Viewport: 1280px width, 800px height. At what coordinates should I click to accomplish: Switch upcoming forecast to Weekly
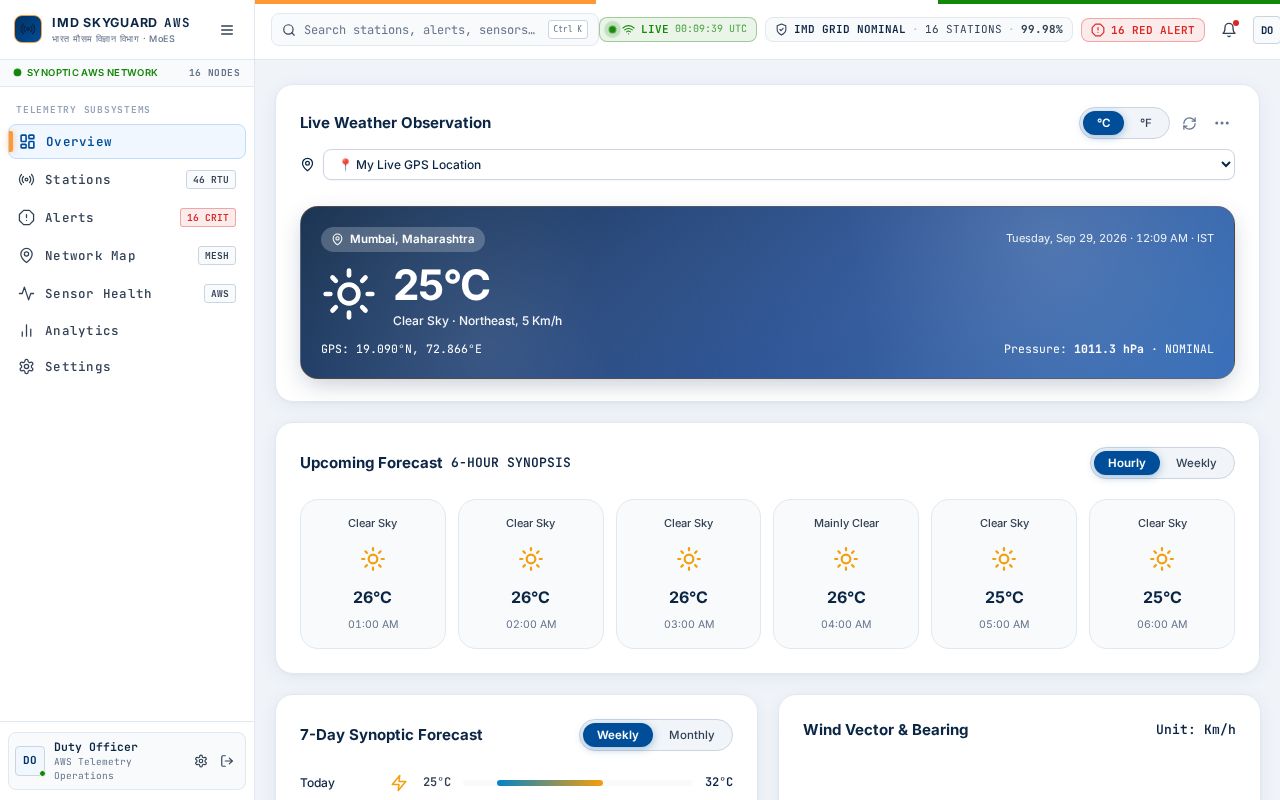click(x=1196, y=463)
